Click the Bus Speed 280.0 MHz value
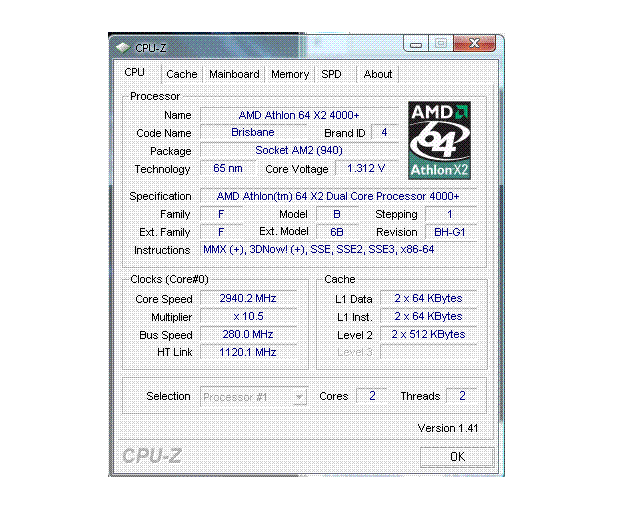640x512 pixels. pyautogui.click(x=248, y=334)
